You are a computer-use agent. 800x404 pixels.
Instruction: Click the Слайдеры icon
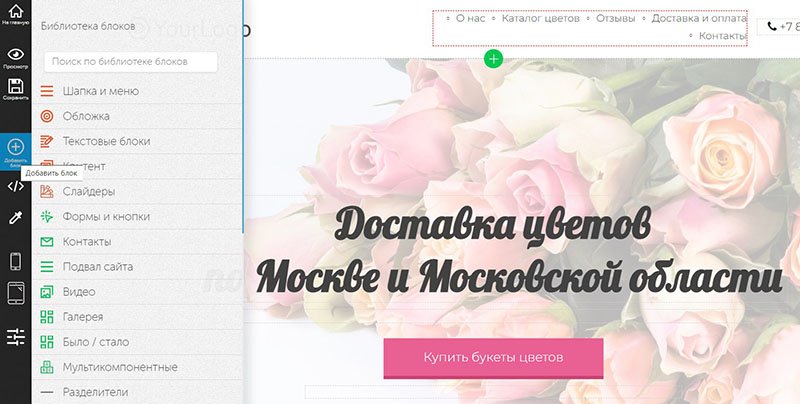click(47, 191)
